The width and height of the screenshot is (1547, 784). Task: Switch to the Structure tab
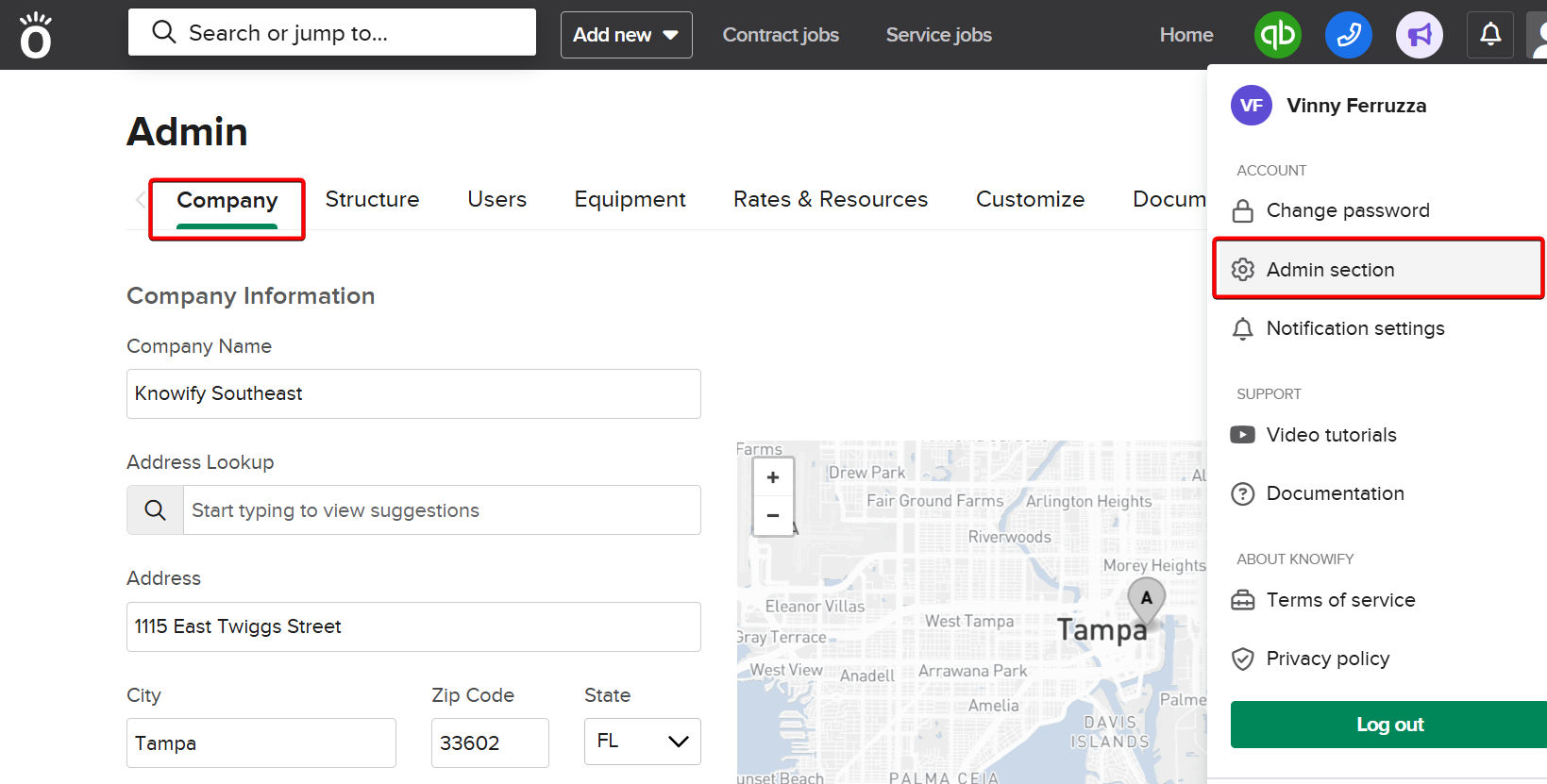click(x=372, y=200)
